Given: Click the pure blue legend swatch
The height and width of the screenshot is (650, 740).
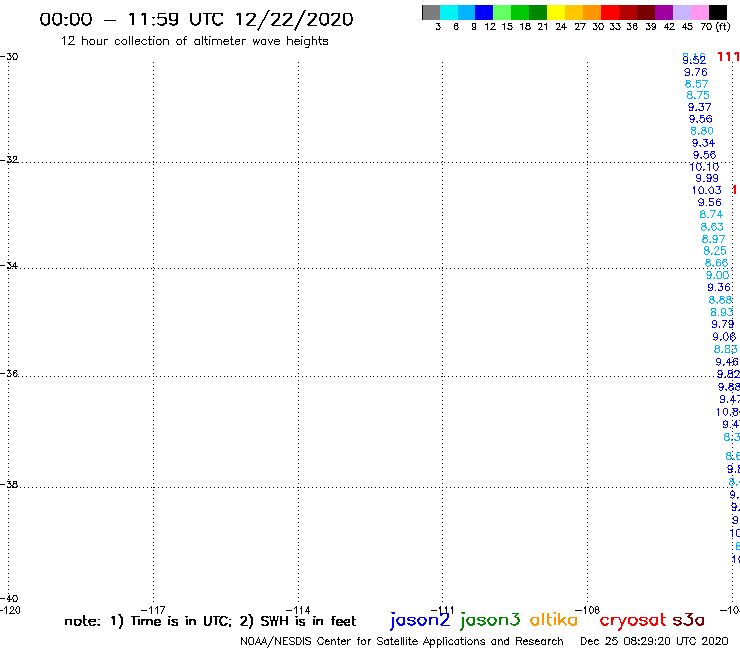Looking at the screenshot, I should coord(484,12).
